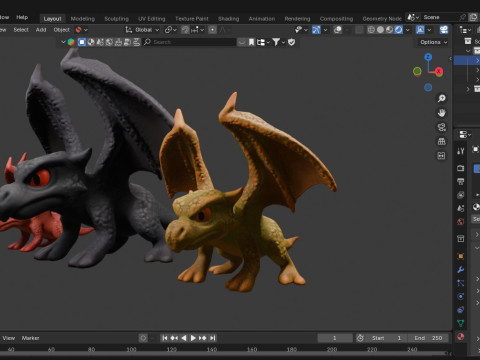Toggle X-ray mode button
The height and width of the screenshot is (360, 480).
coord(359,30)
